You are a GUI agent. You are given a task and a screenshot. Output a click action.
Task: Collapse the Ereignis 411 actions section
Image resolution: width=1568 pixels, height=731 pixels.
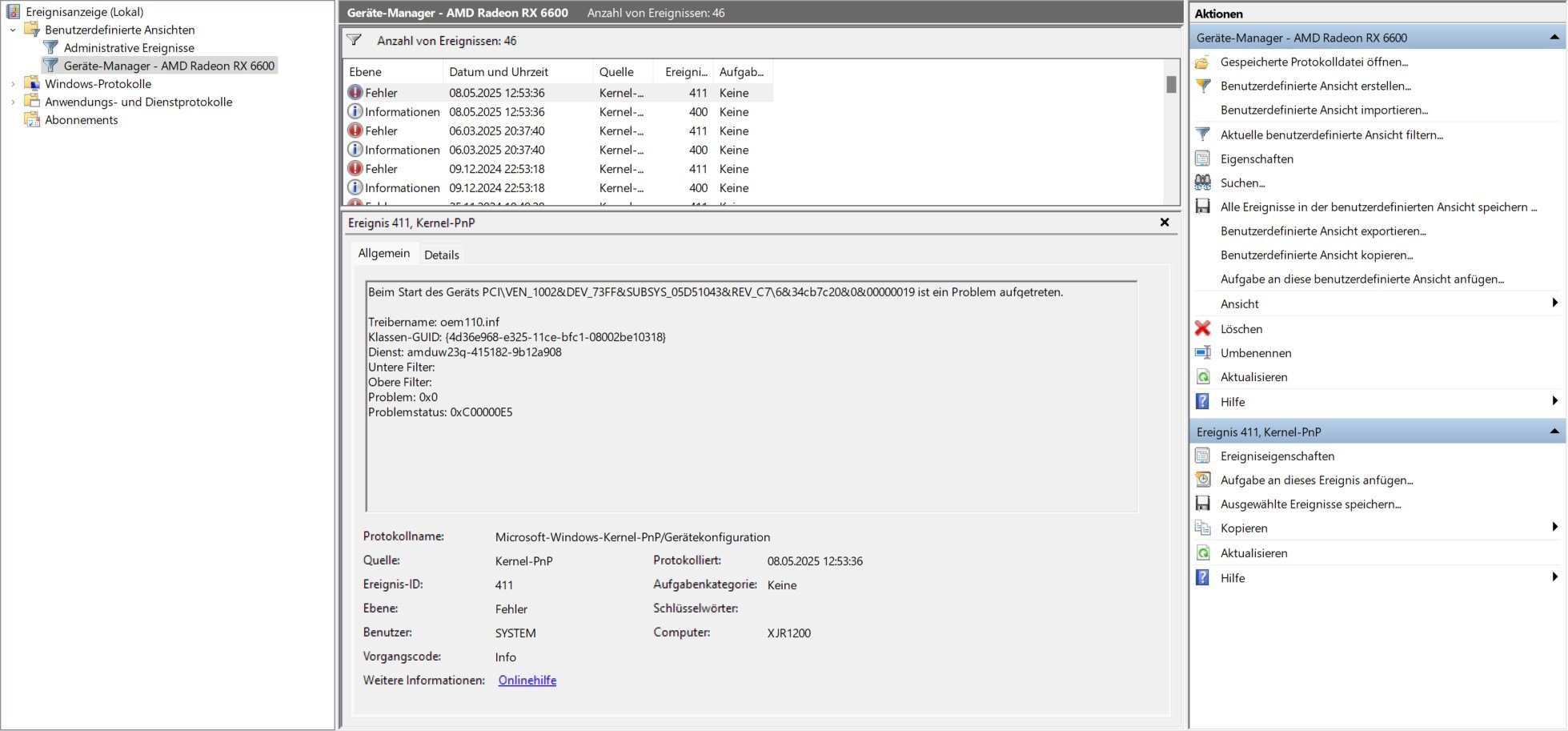1554,431
